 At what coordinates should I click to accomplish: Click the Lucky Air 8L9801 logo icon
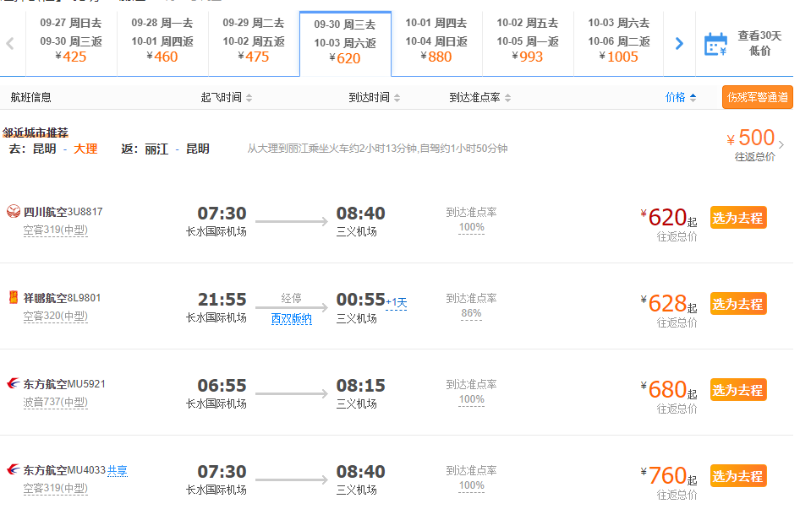13,298
